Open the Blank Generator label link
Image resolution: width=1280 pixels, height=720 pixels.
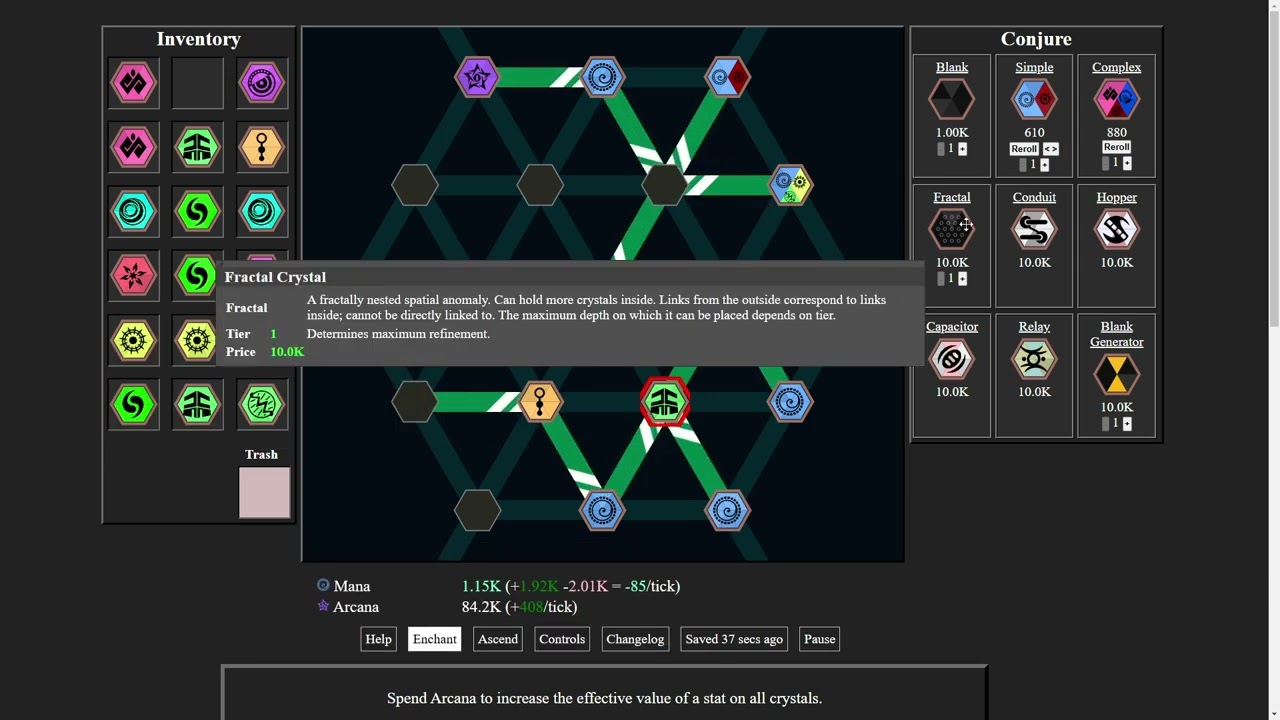1116,334
